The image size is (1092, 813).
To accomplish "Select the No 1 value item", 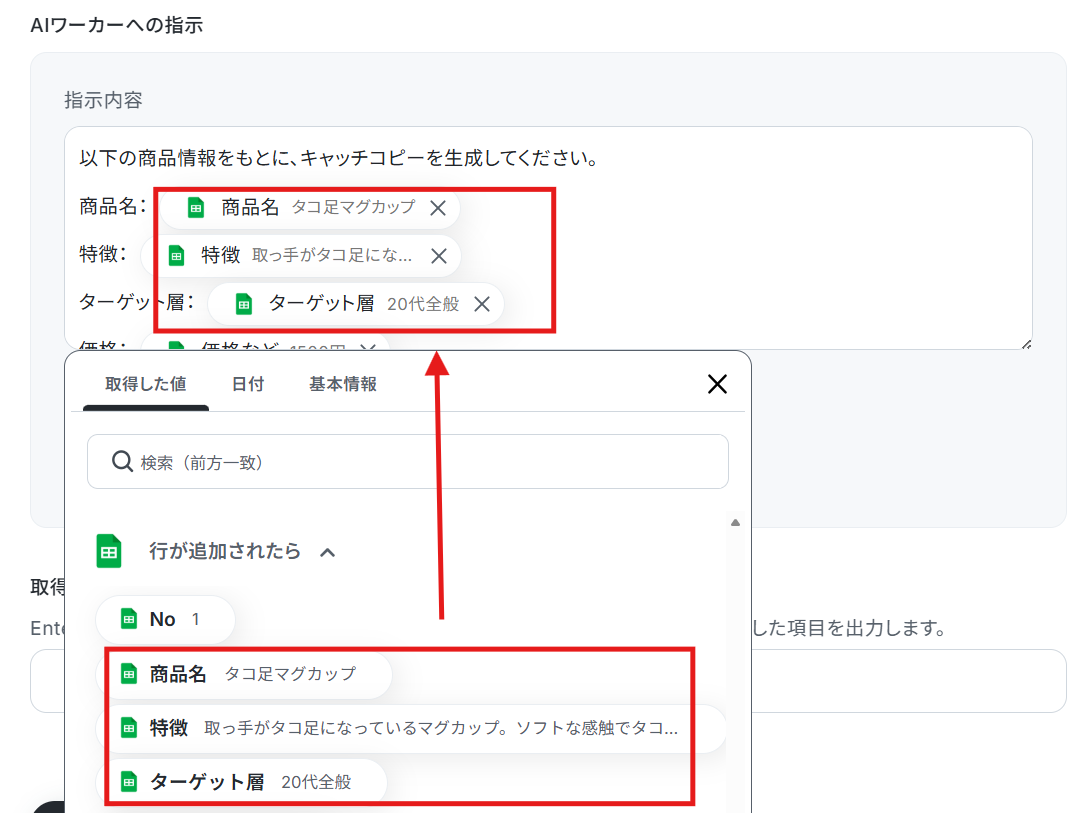I will 165,619.
